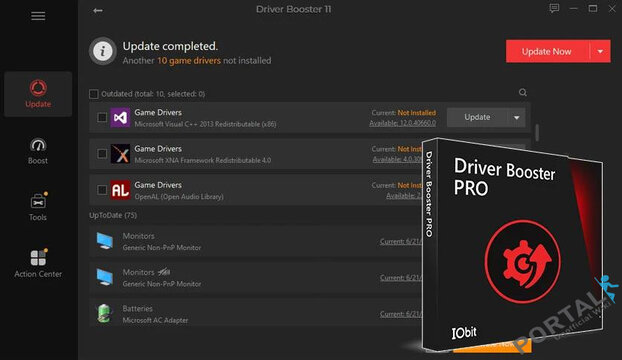Open the feedback chat icon
The height and width of the screenshot is (360, 622).
click(x=554, y=8)
